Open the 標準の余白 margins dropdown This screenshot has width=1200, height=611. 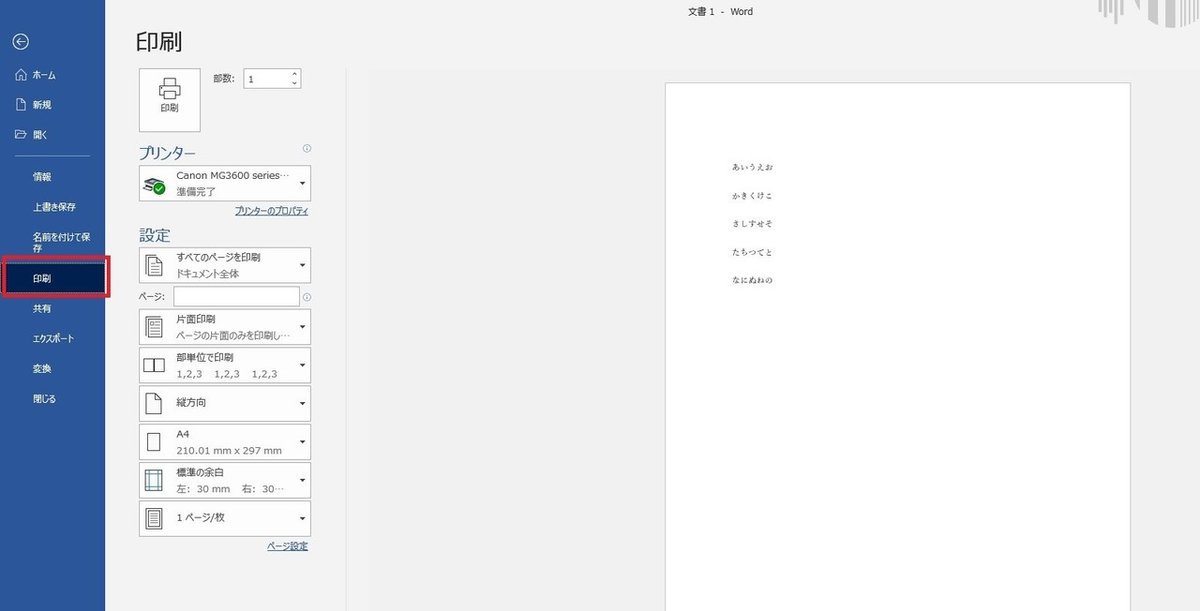225,480
